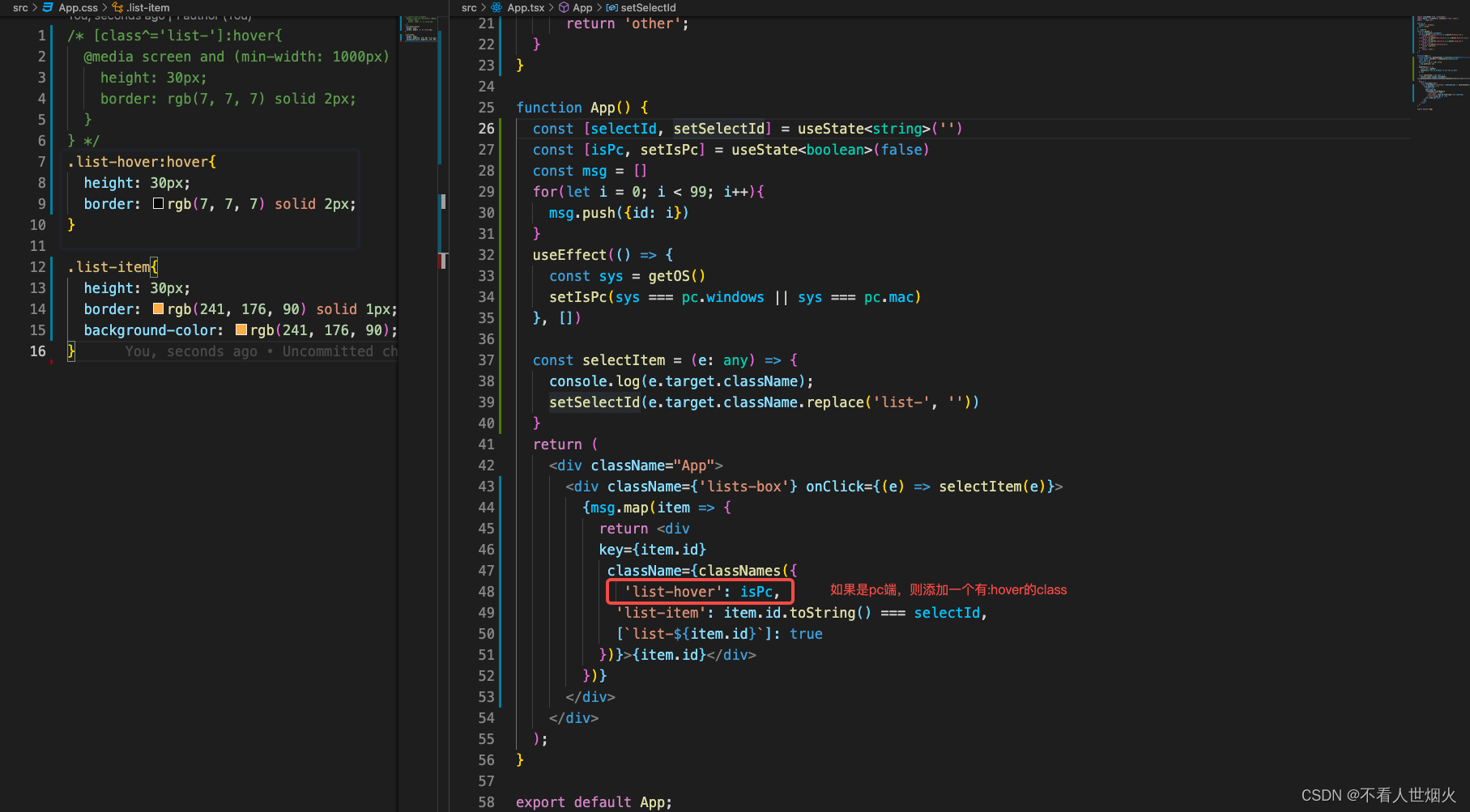Click the '.list-item{' selector text
Image resolution: width=1470 pixels, height=812 pixels.
click(x=113, y=267)
